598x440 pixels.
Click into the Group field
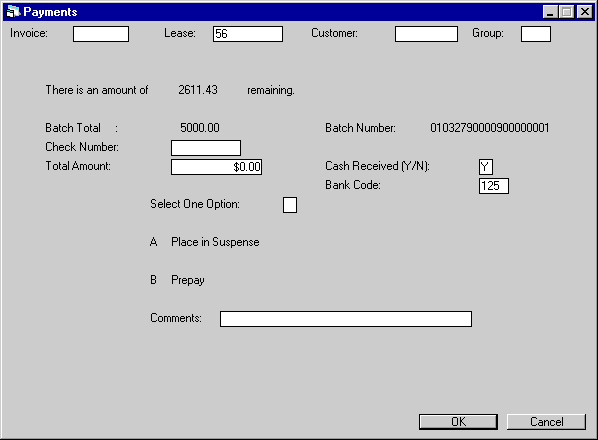click(x=536, y=34)
